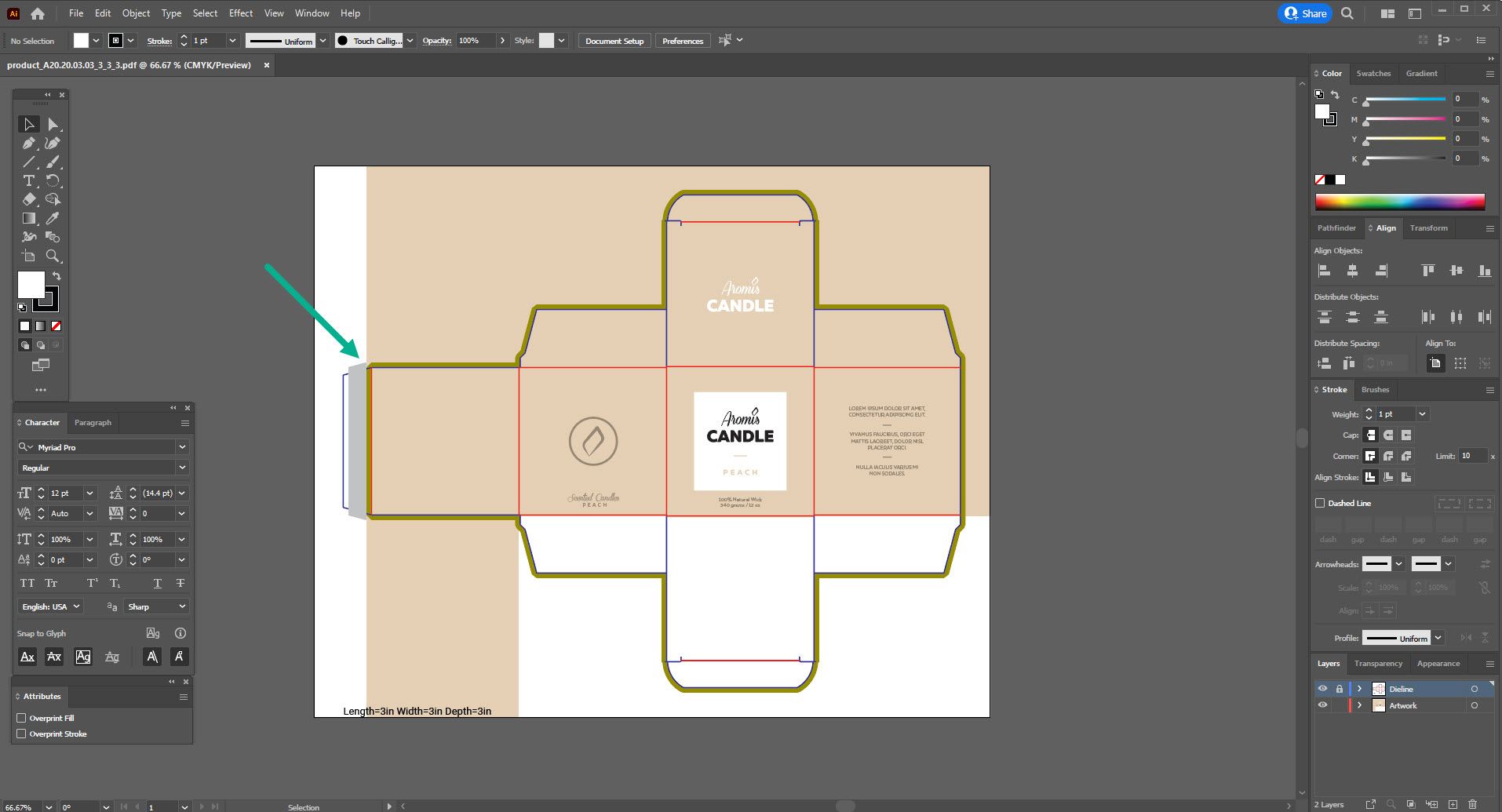Pick a color from the spectrum bar
The image size is (1502, 812).
click(1402, 202)
